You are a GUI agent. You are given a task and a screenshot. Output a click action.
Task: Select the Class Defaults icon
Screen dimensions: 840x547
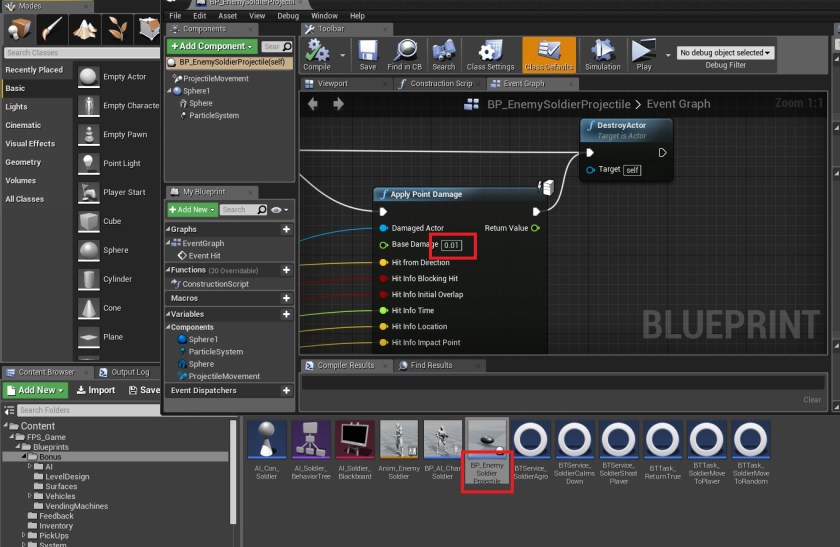549,53
